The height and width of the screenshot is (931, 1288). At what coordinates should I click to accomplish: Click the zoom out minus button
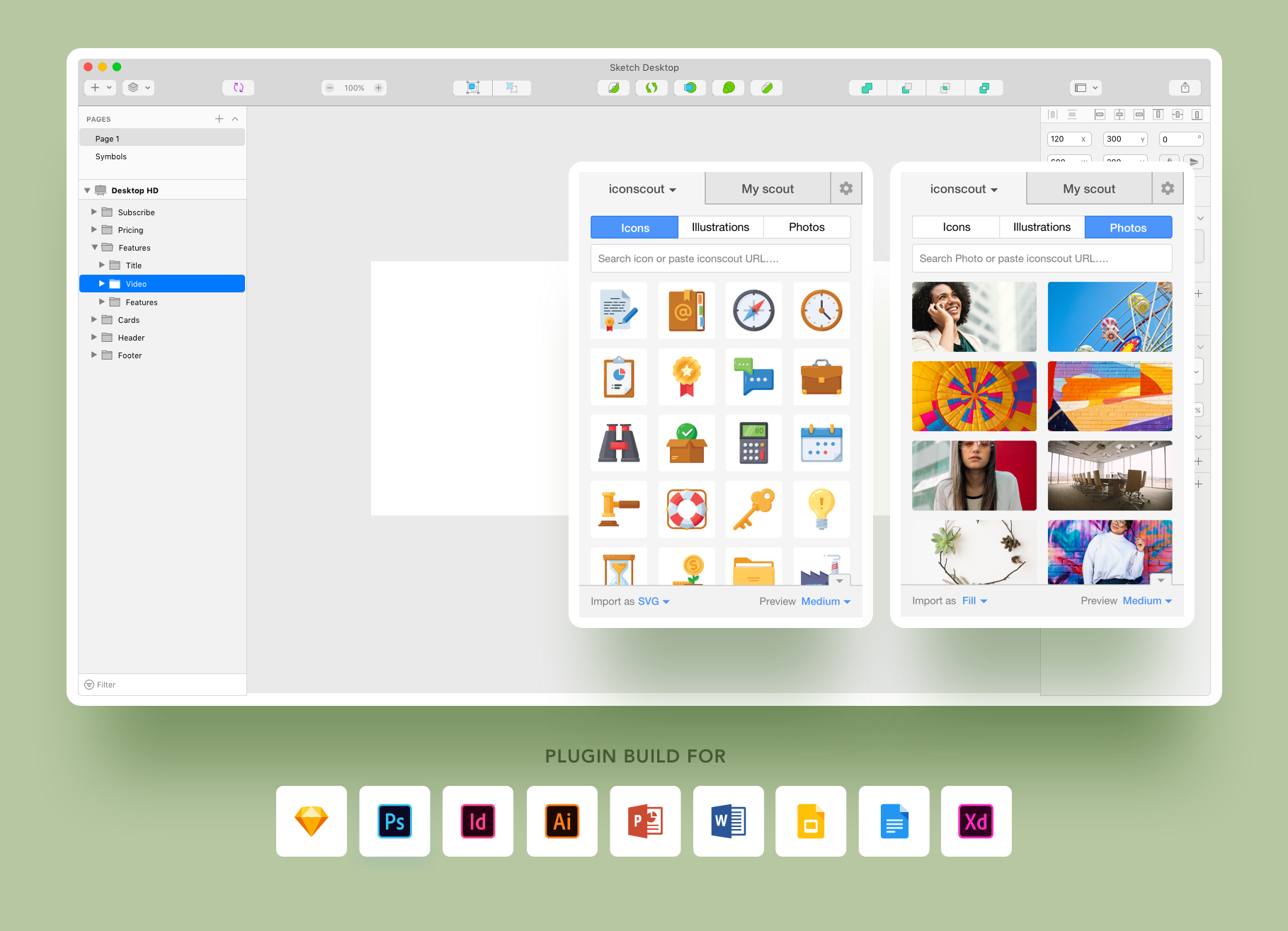pos(329,87)
